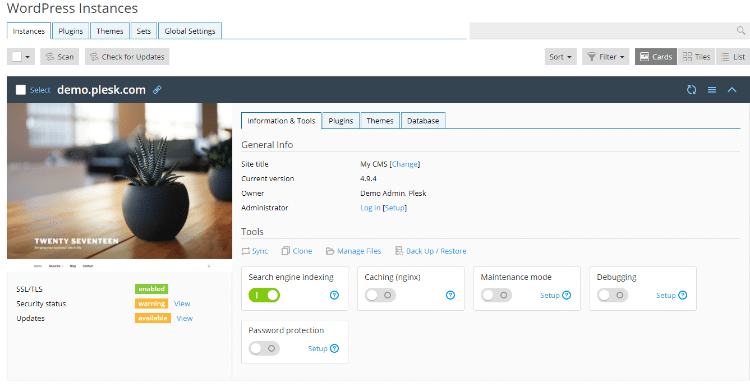This screenshot has width=750, height=384.
Task: Click Change next to the site title
Action: [x=405, y=164]
